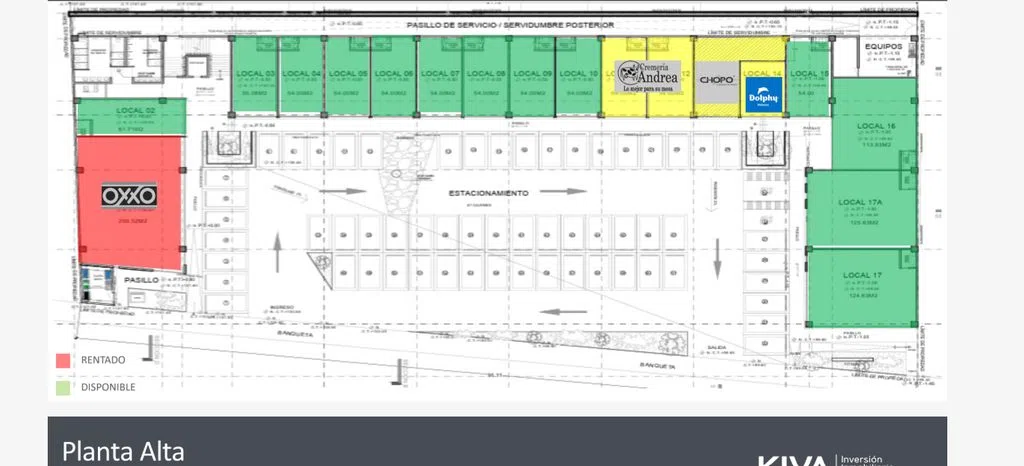Select the LOCAL 17A unit label
The image size is (1024, 466).
(860, 202)
